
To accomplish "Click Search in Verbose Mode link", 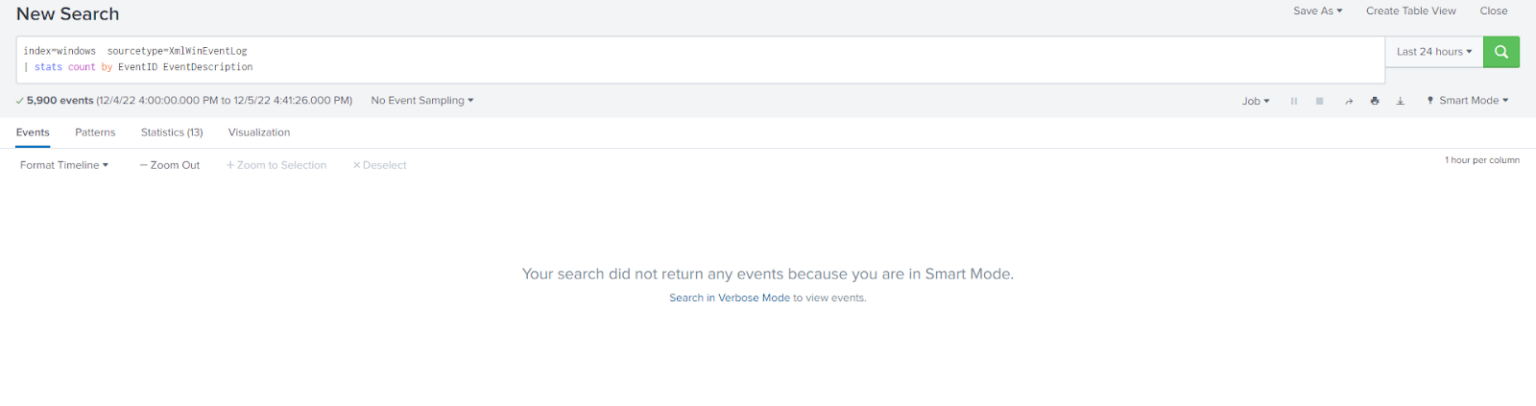I will tap(730, 298).
